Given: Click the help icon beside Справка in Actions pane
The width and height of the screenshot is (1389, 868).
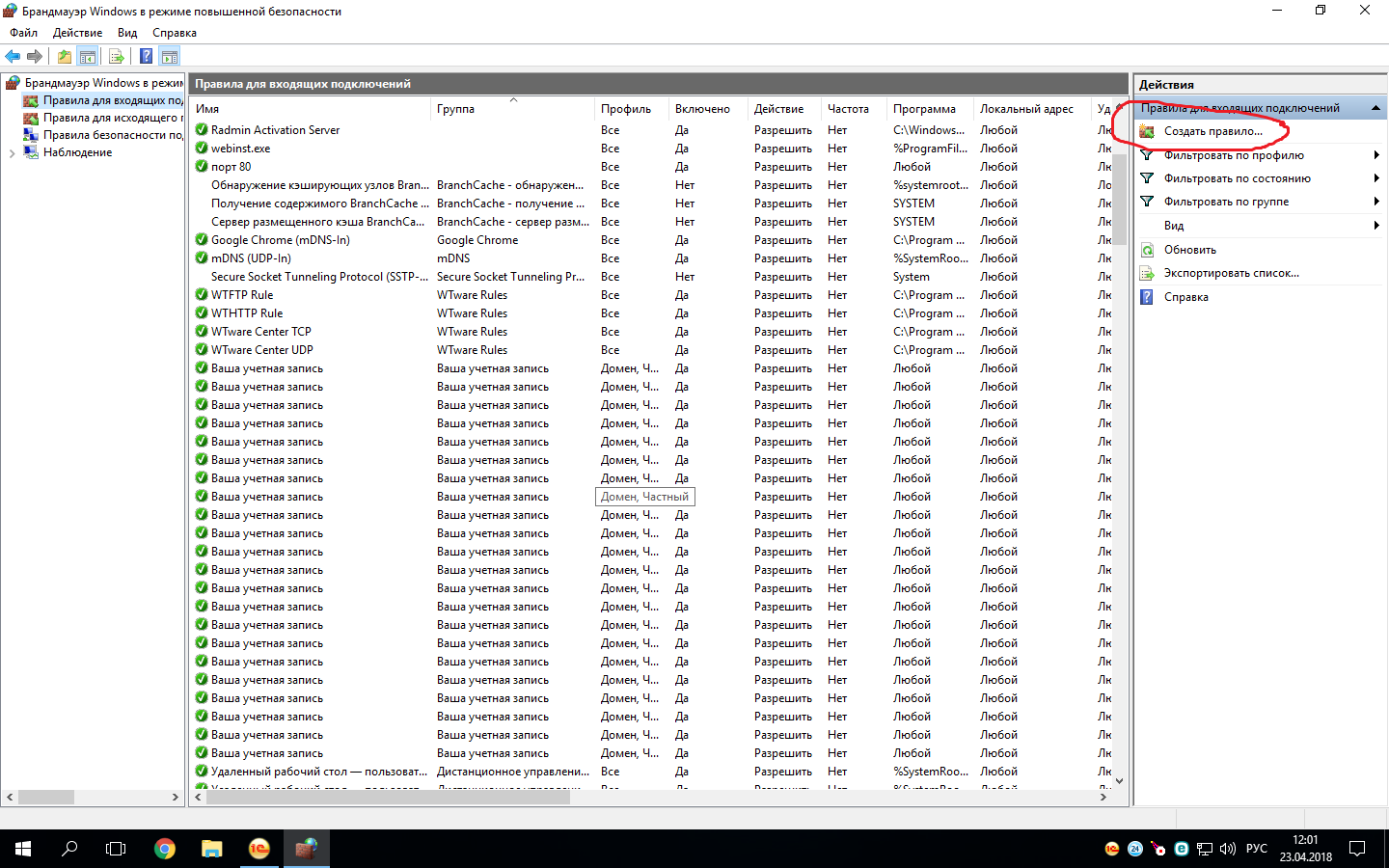Looking at the screenshot, I should [x=1147, y=297].
